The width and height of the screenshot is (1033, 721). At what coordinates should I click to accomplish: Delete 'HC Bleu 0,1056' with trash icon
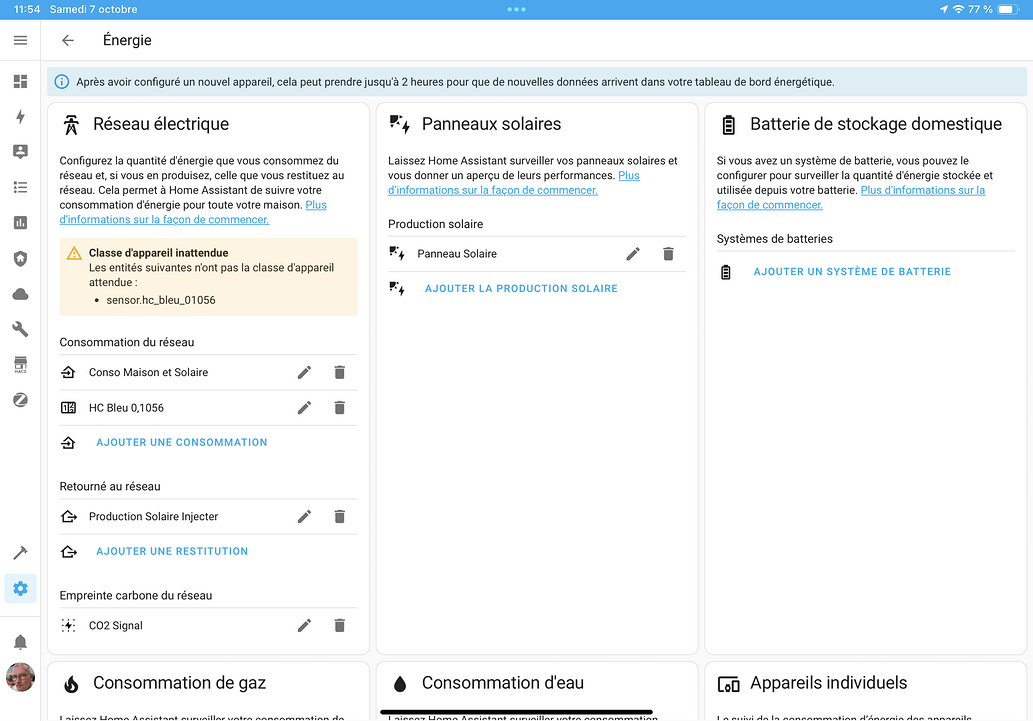pyautogui.click(x=339, y=407)
